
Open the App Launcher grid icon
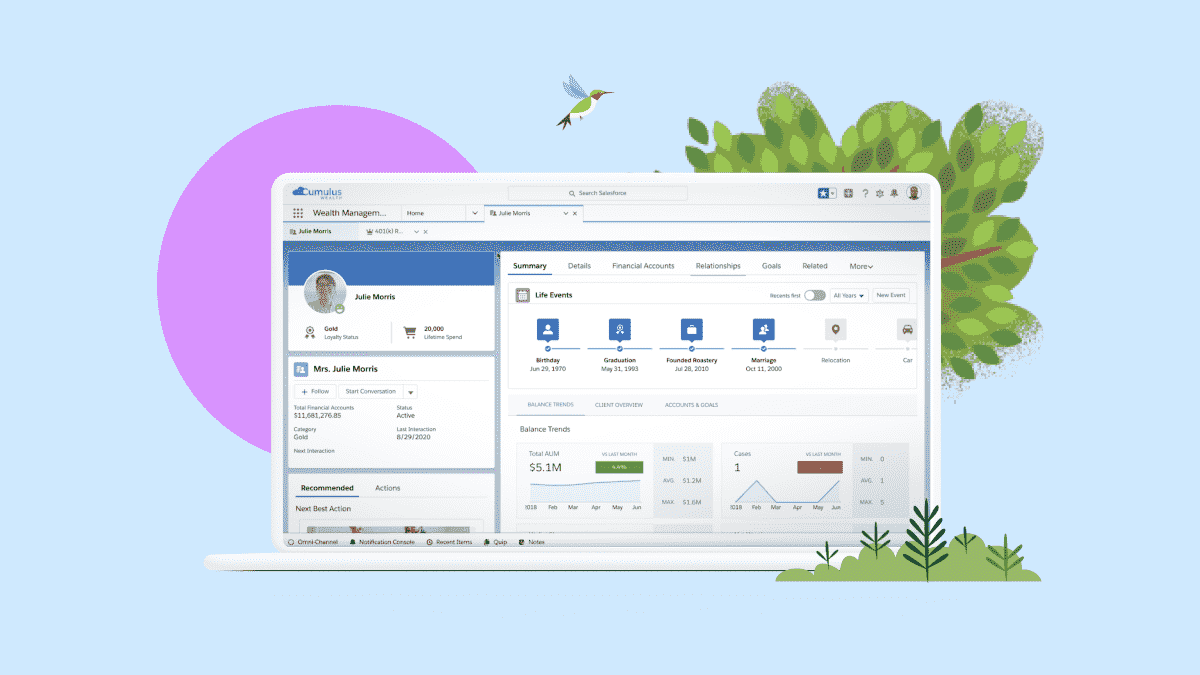pyautogui.click(x=298, y=213)
